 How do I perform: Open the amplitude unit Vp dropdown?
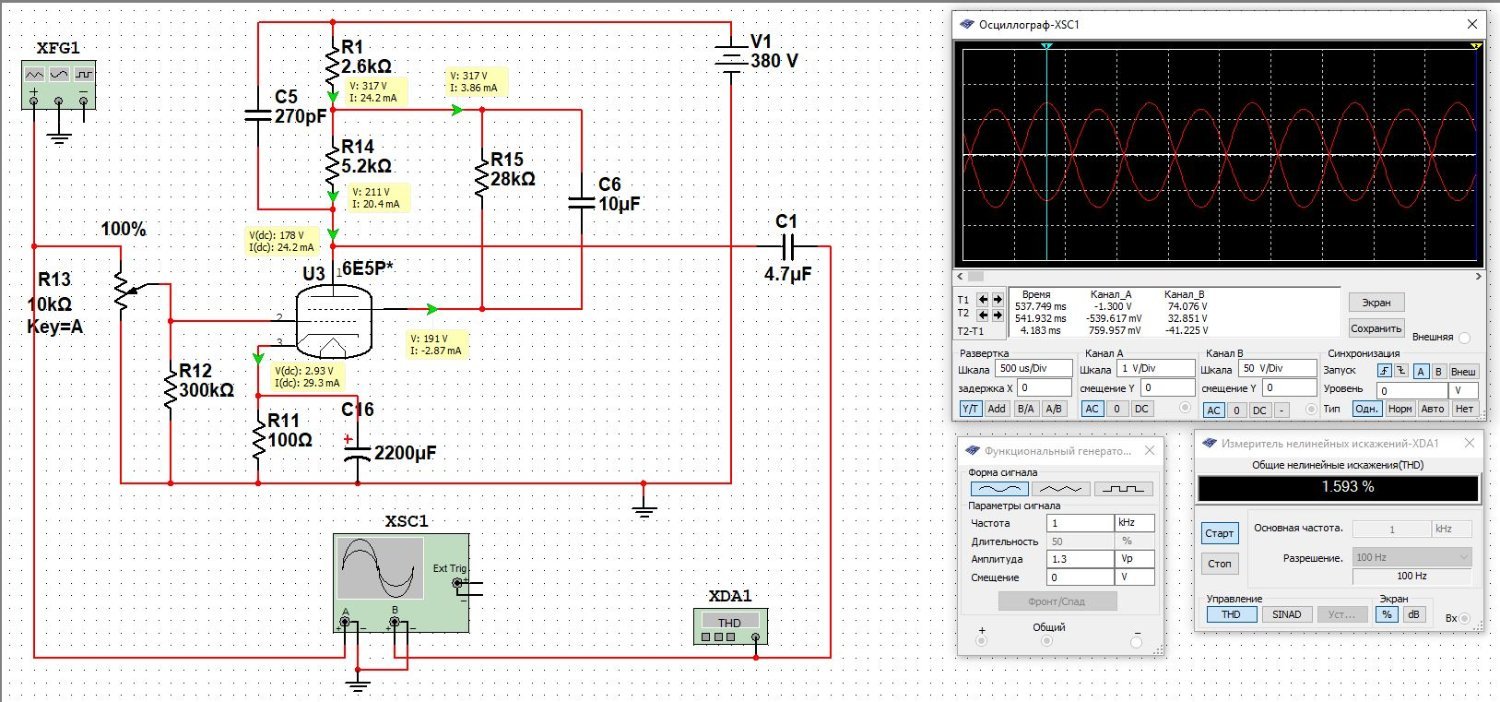[x=1134, y=559]
